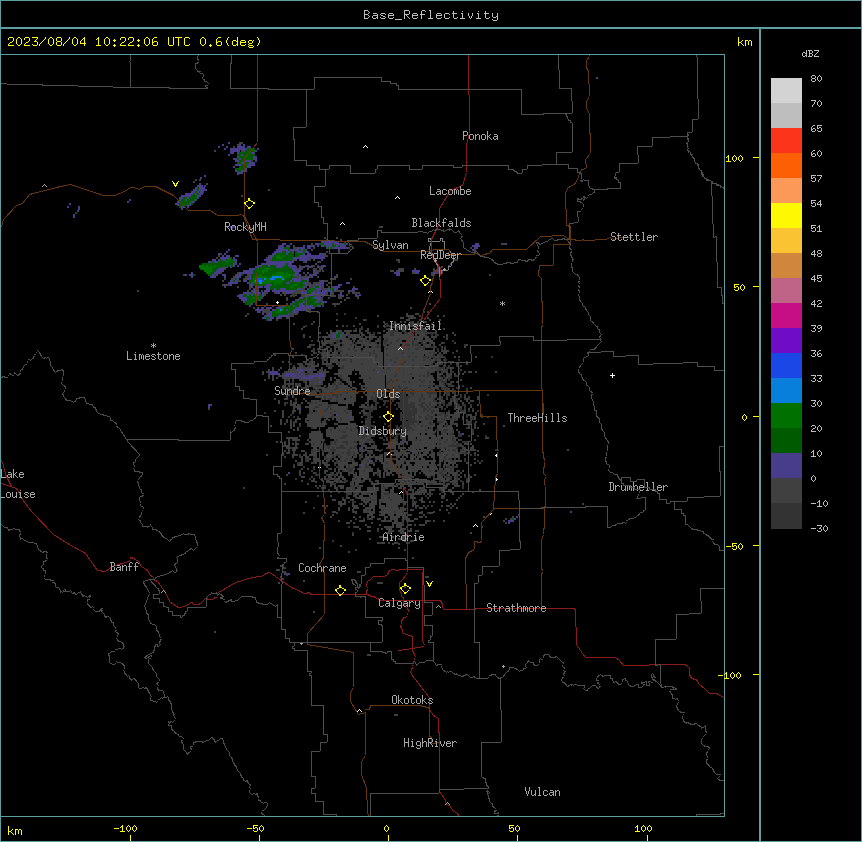Image resolution: width=862 pixels, height=842 pixels.
Task: Click the yellow diamond marker above RockyMH
Action: point(250,203)
